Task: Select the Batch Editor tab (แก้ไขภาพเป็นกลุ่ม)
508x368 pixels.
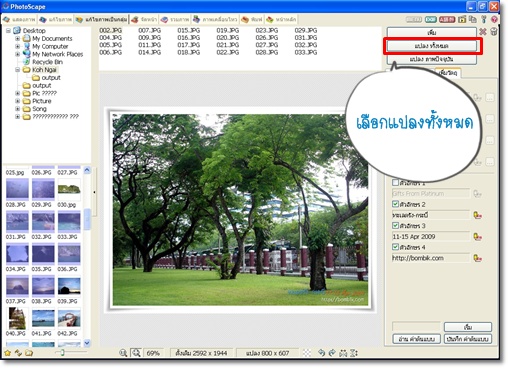Action: (x=102, y=20)
